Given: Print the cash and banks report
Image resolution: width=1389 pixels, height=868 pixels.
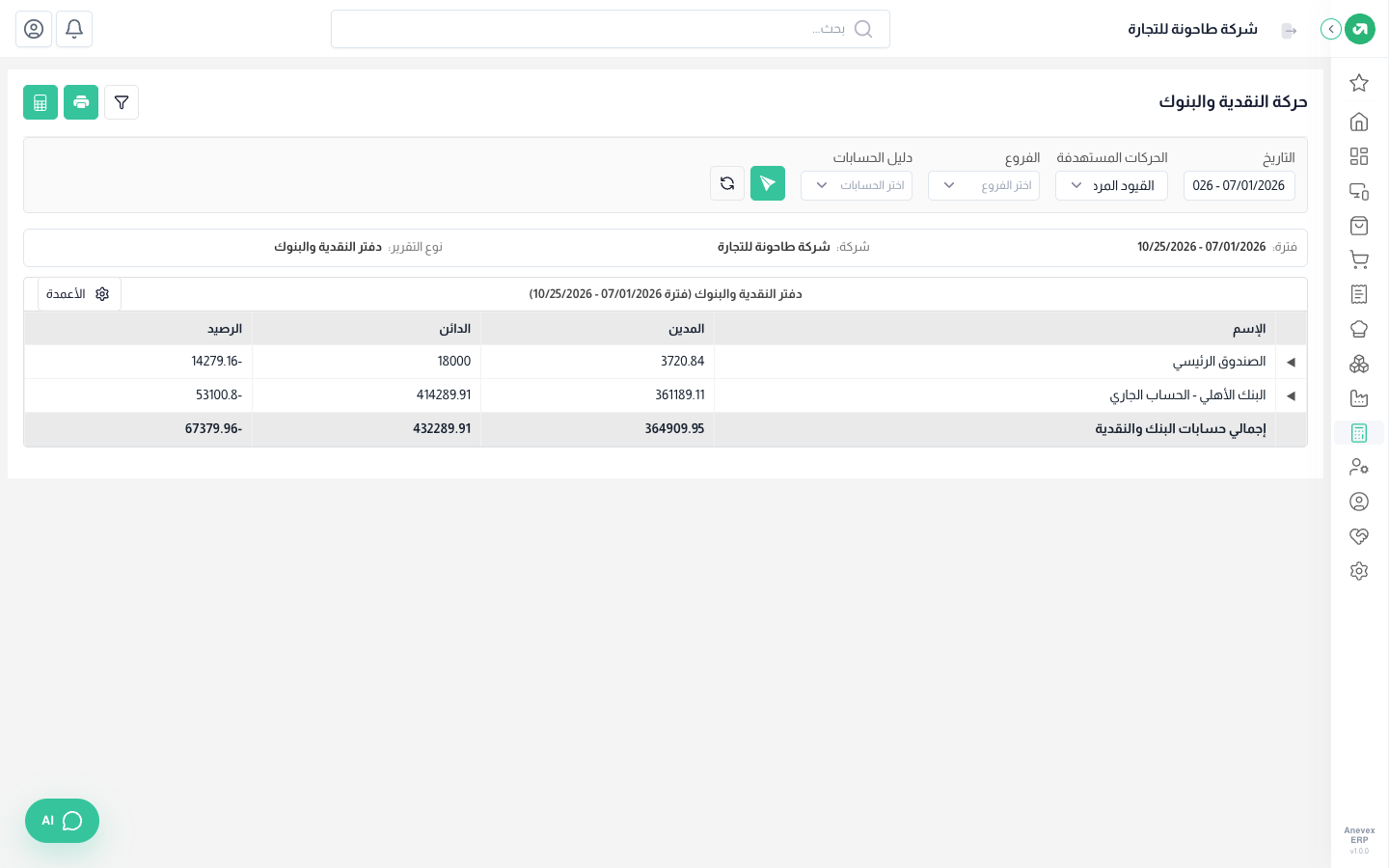Looking at the screenshot, I should (x=81, y=102).
